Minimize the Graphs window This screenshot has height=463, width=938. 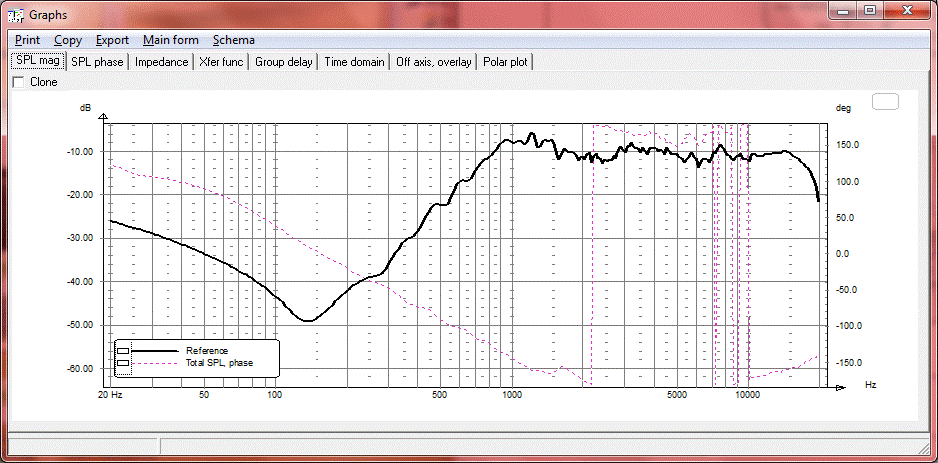tap(842, 10)
